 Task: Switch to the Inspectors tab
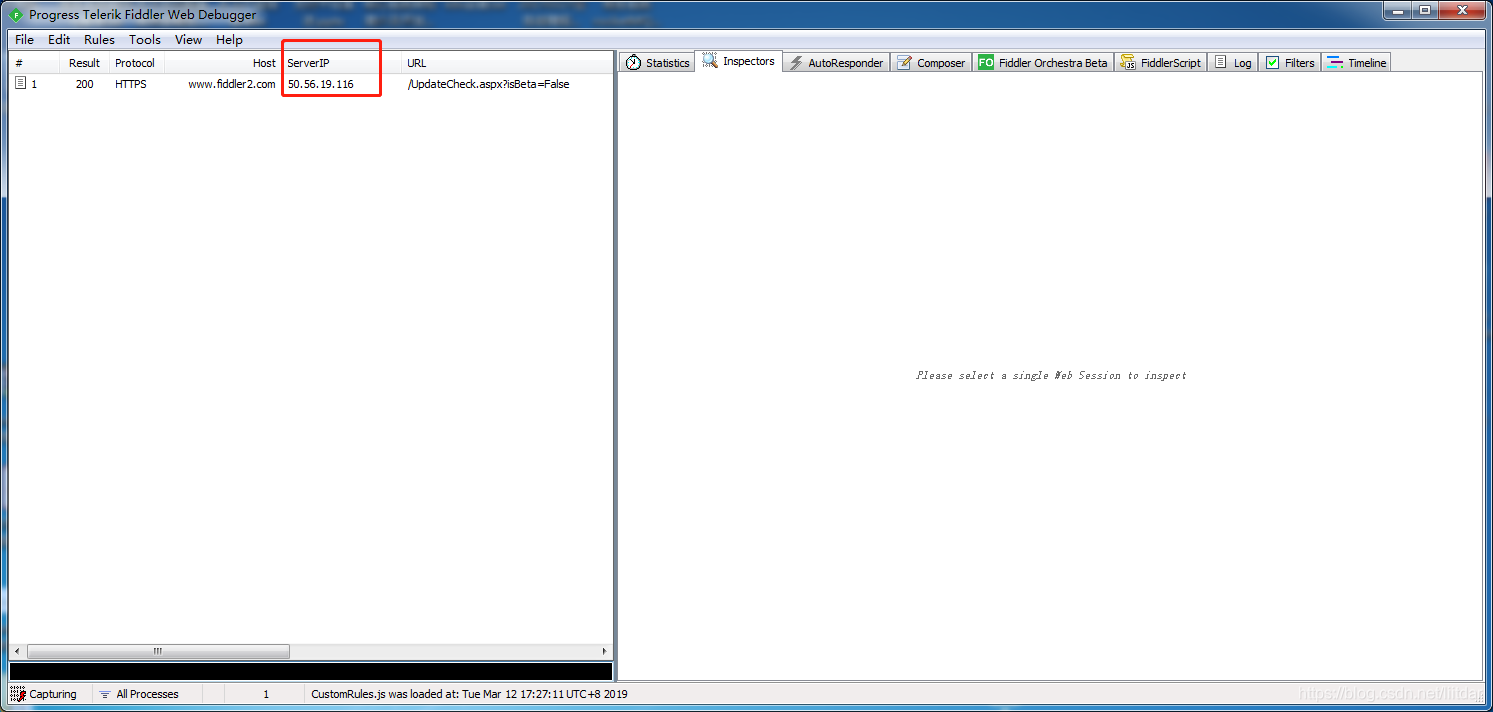pyautogui.click(x=738, y=61)
